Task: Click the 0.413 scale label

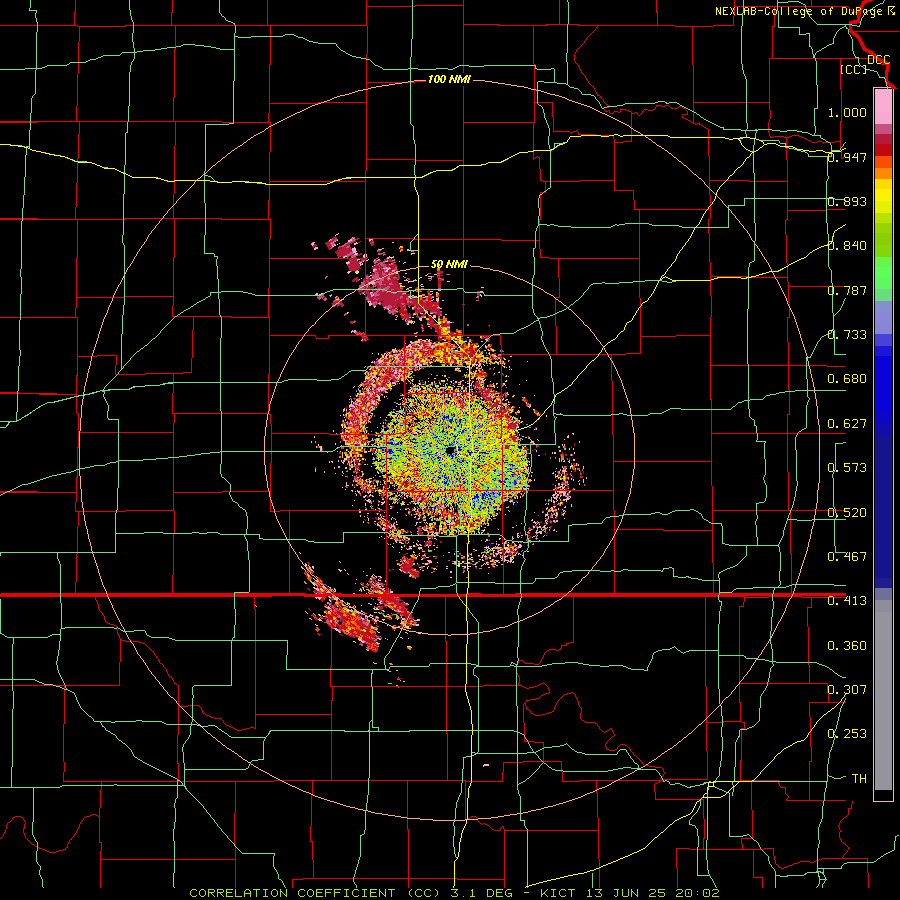Action: tap(847, 601)
